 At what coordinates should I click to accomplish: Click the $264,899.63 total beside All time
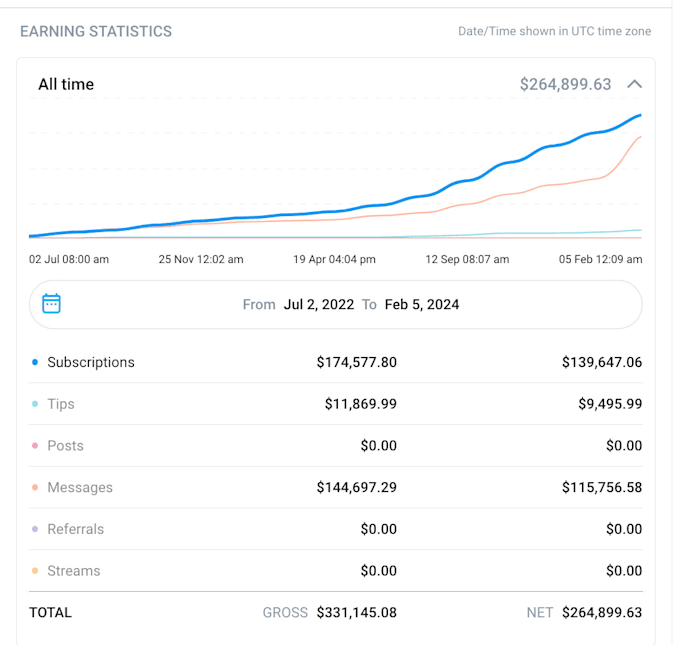click(x=565, y=84)
